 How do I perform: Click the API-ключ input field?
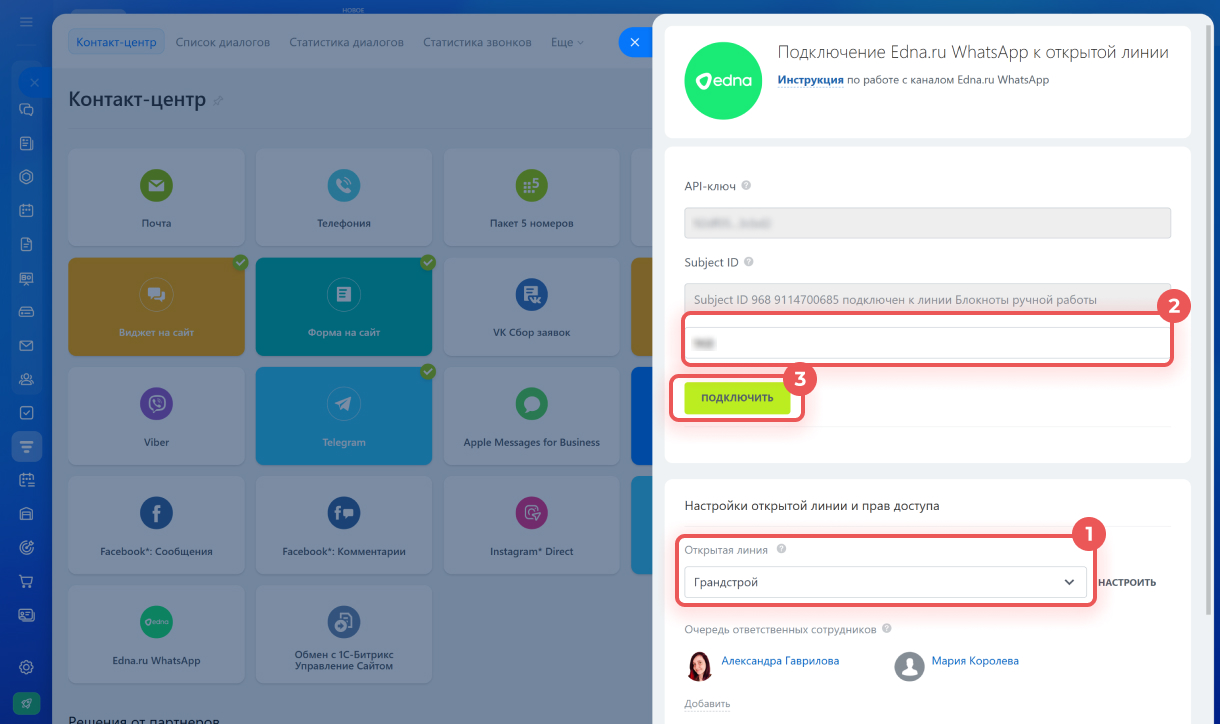(927, 222)
